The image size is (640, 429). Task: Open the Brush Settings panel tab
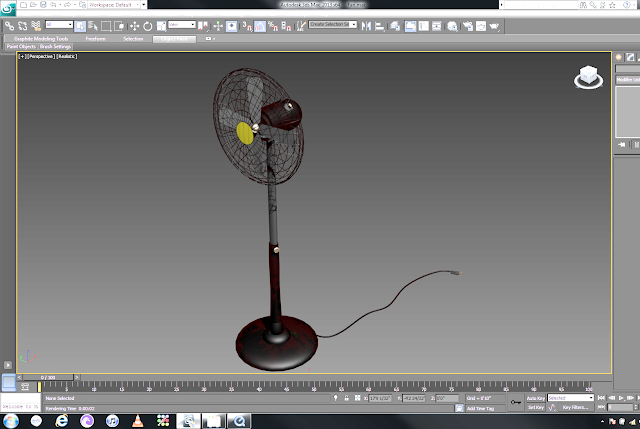click(56, 47)
